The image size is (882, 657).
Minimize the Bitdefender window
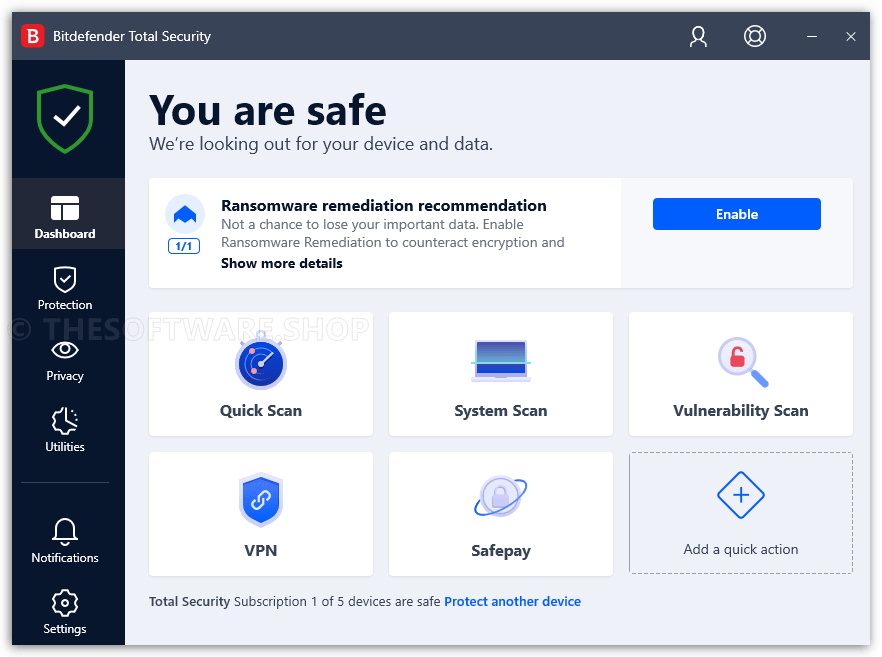tap(812, 37)
